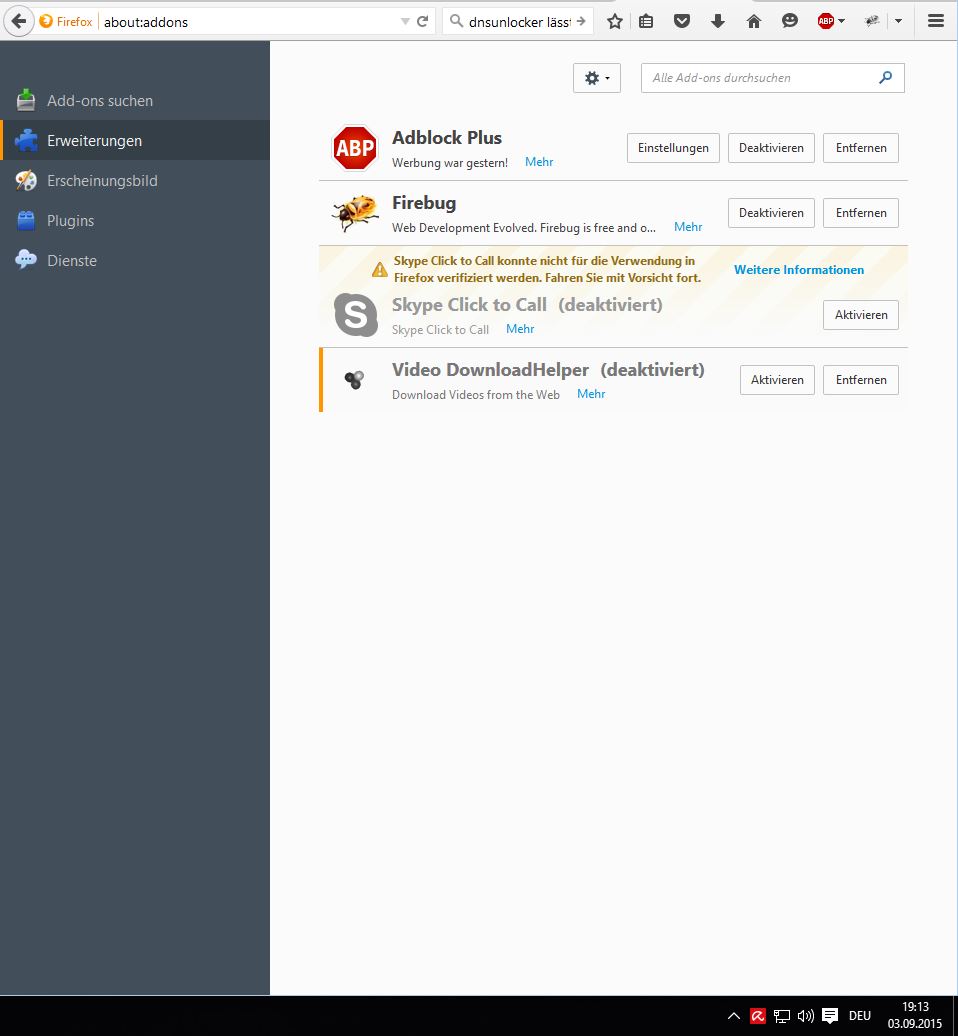Expand the Adblock Plus toolbar dropdown arrow
The height and width of the screenshot is (1036, 958).
(841, 22)
